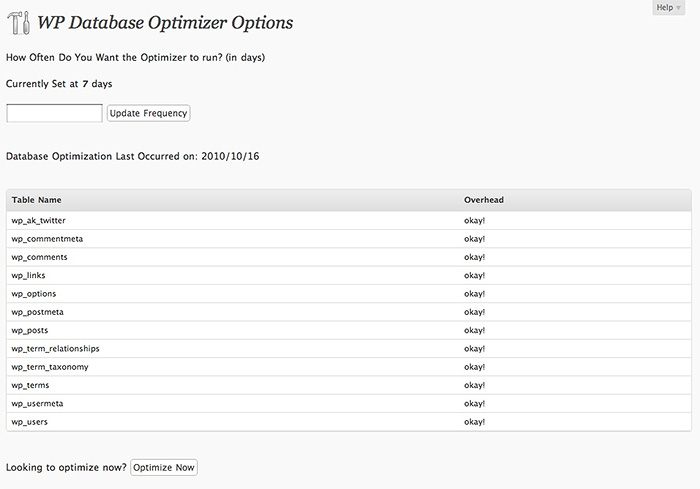Click the frequency days input field
The image size is (700, 489).
[54, 113]
